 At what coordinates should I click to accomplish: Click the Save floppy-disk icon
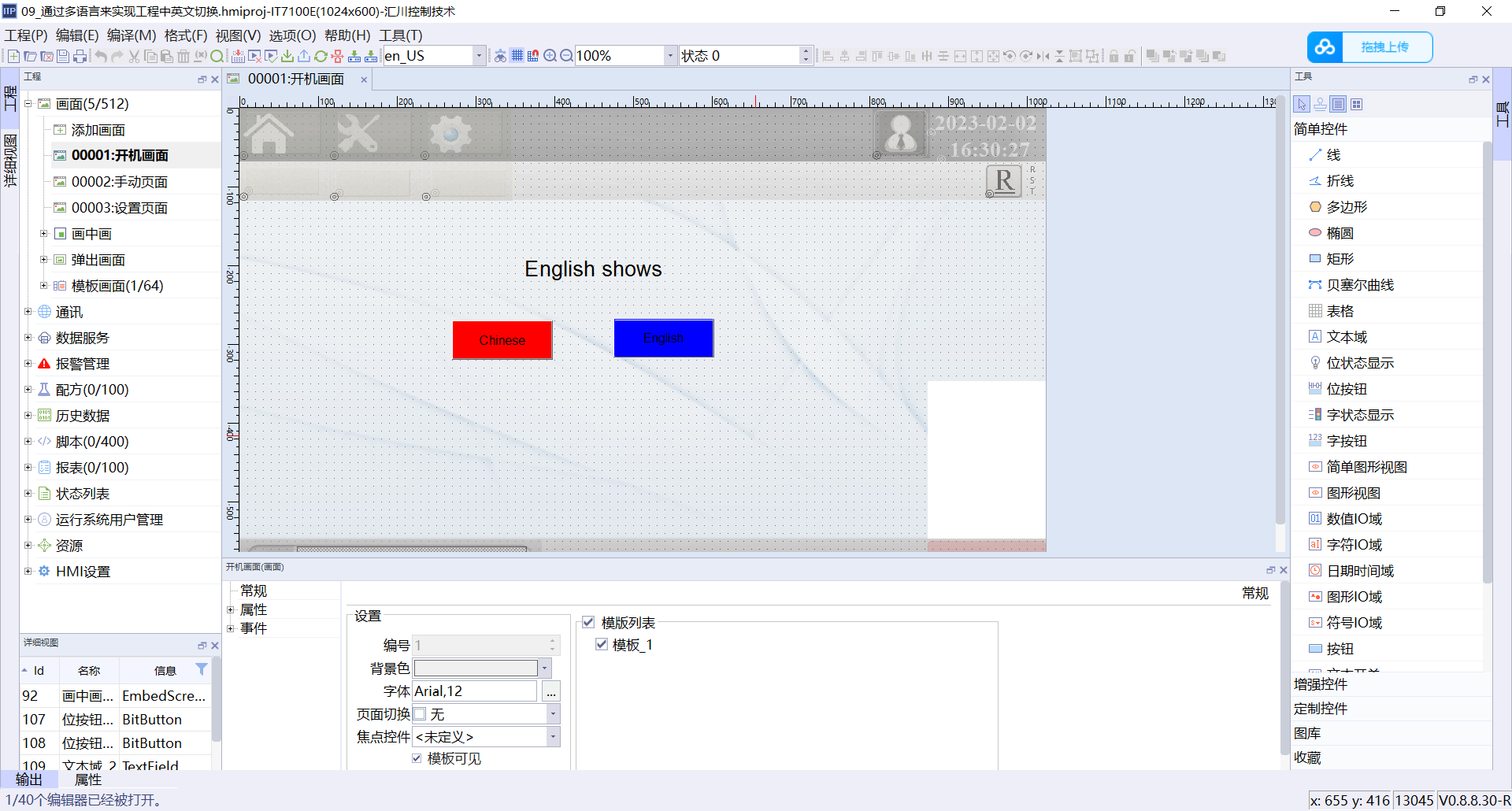pyautogui.click(x=63, y=56)
